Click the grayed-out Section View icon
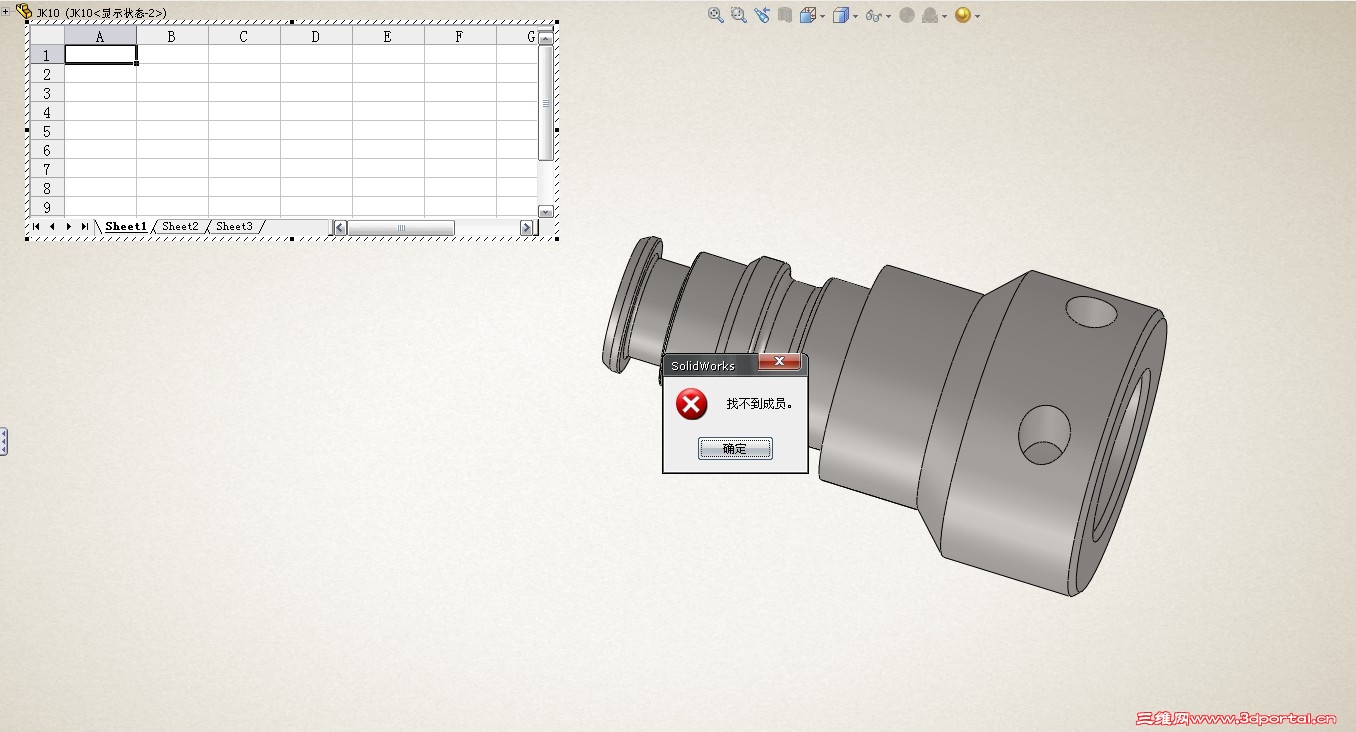The width and height of the screenshot is (1356, 732). [x=785, y=15]
